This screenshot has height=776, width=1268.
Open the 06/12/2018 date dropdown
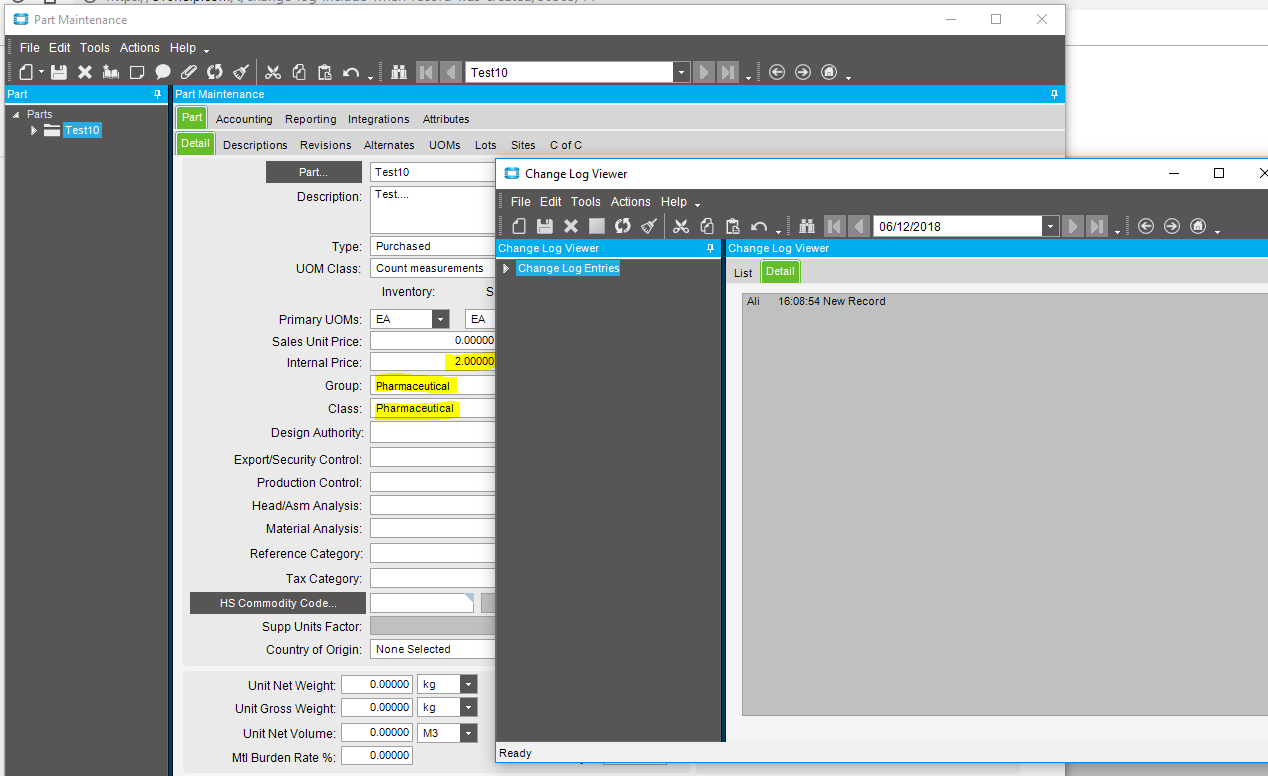point(1050,226)
